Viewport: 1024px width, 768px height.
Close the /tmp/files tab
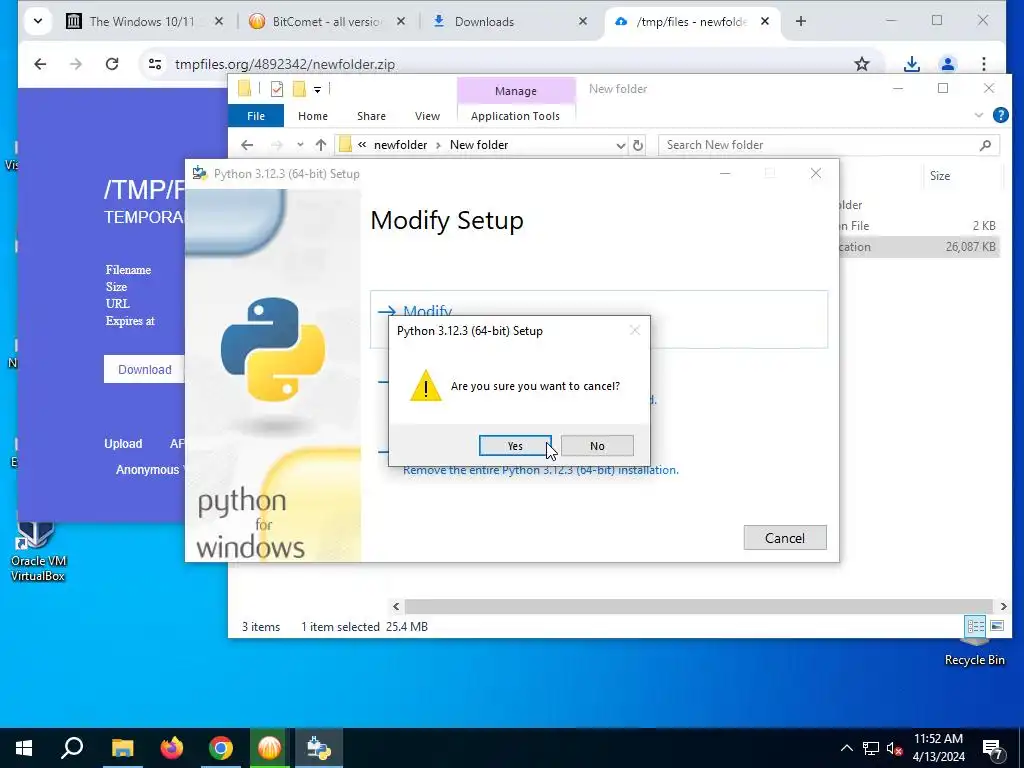[765, 22]
